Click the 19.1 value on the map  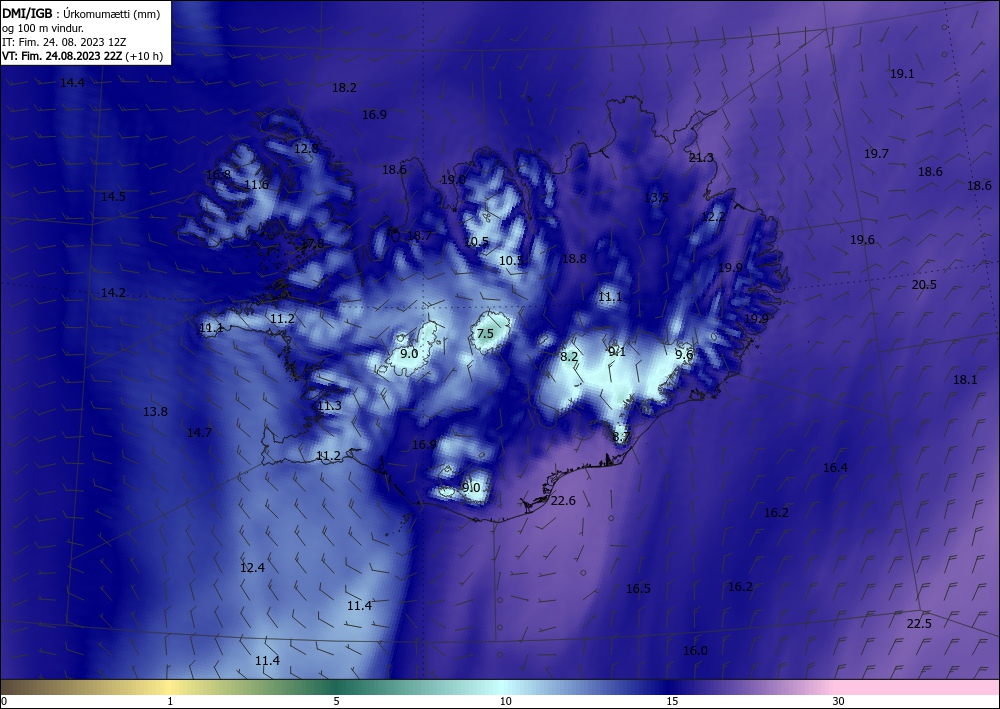pos(902,74)
